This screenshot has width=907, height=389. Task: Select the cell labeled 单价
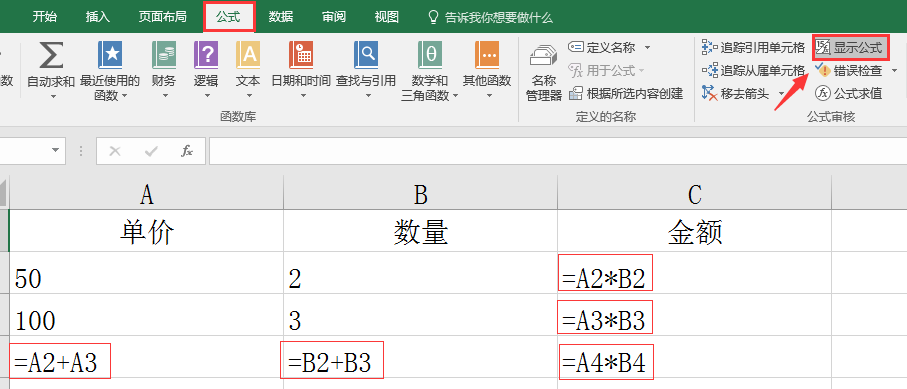146,230
